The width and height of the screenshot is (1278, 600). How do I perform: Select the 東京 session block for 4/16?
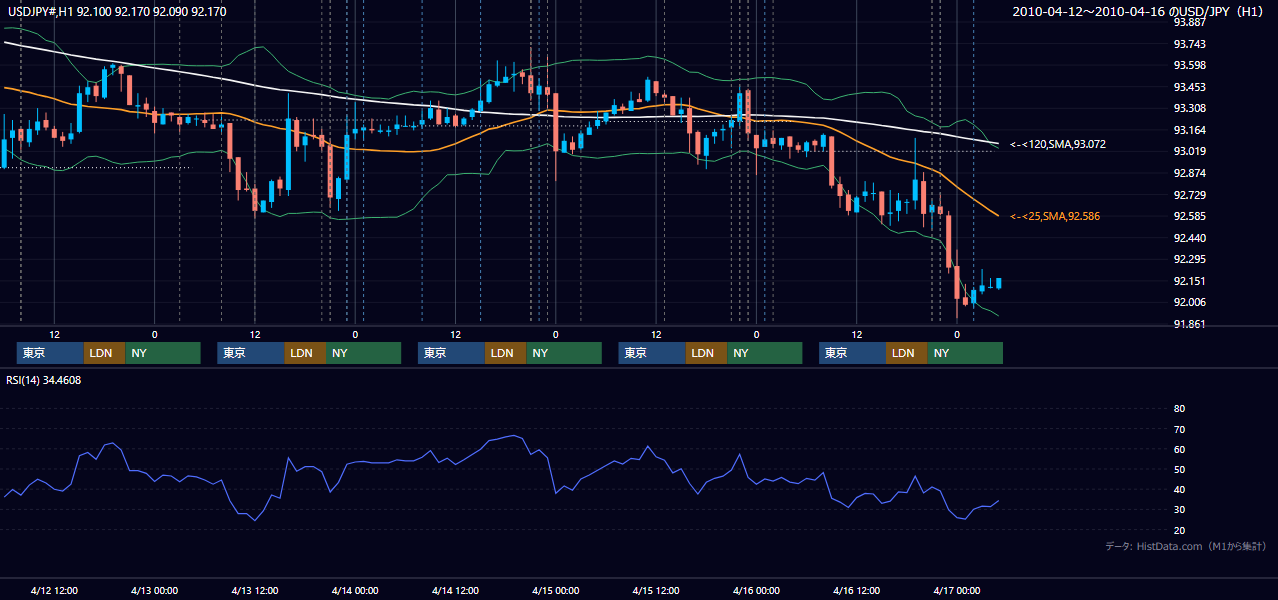852,353
